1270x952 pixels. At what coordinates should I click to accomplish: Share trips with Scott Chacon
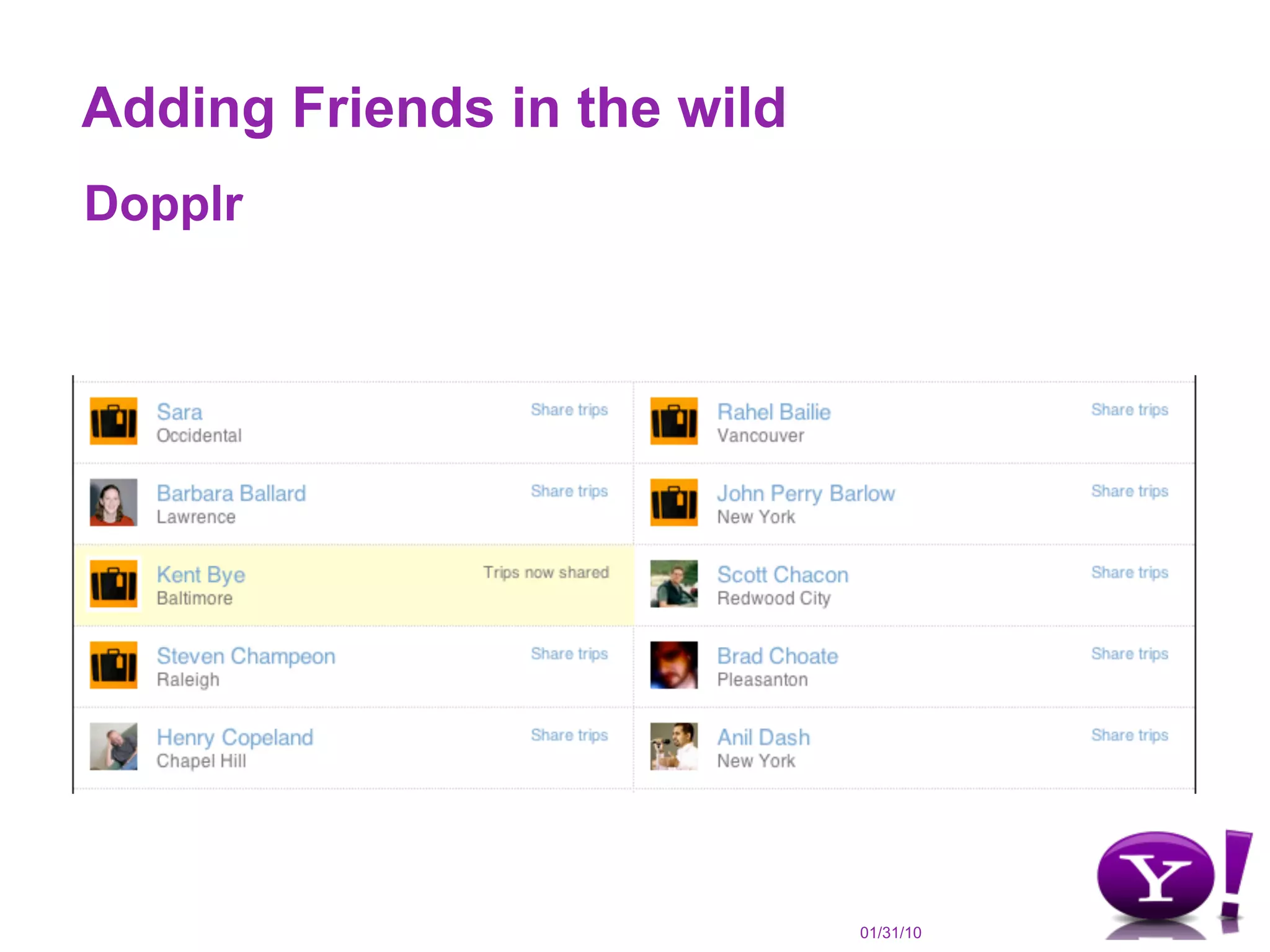(1130, 572)
